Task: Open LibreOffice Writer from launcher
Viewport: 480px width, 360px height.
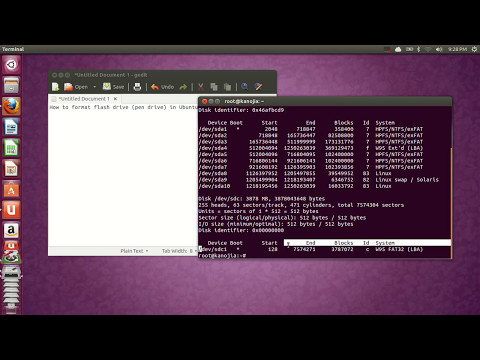Action: [x=11, y=127]
